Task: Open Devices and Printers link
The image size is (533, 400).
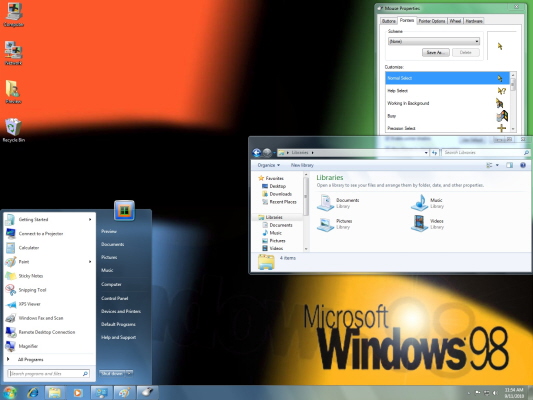Action: (x=121, y=311)
